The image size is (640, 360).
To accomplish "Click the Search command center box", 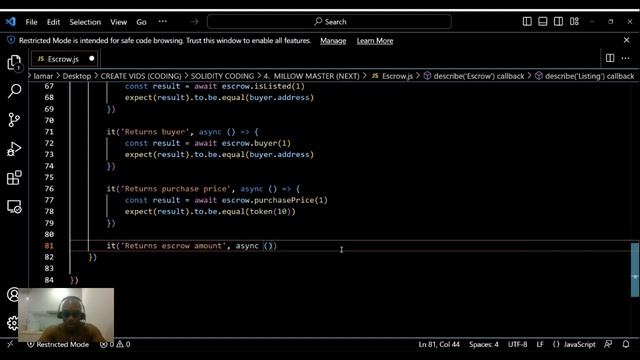I will [329, 22].
